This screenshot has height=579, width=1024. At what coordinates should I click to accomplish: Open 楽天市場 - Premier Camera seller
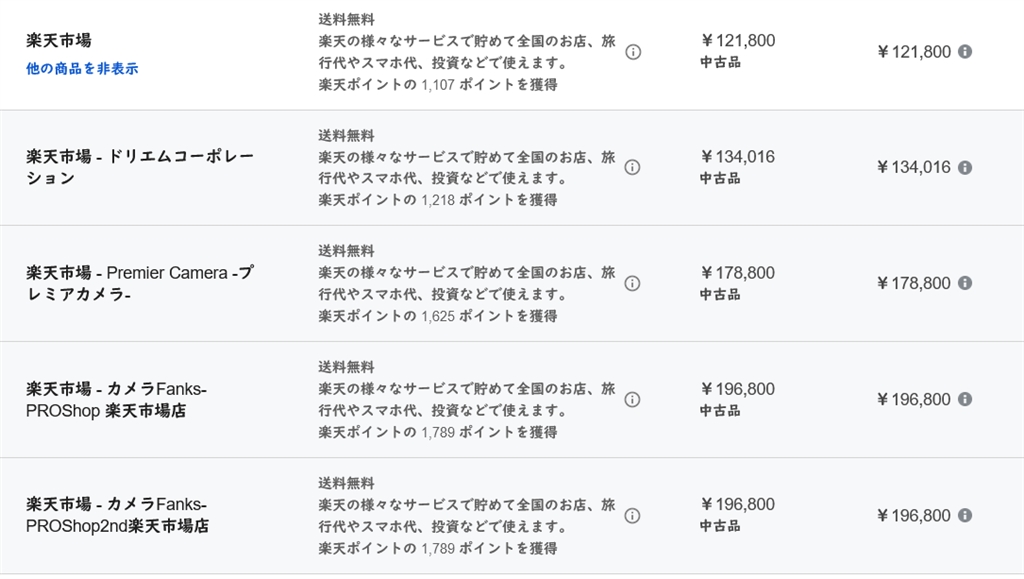140,283
